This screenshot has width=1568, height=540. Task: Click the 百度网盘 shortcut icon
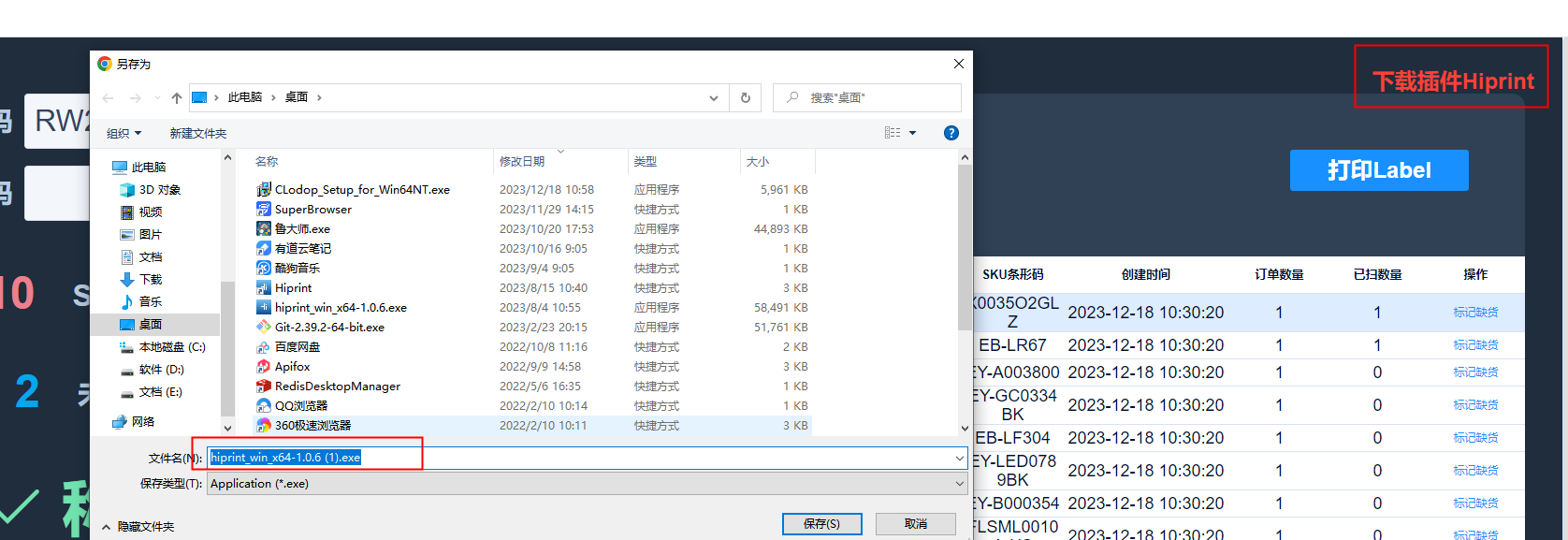click(264, 346)
